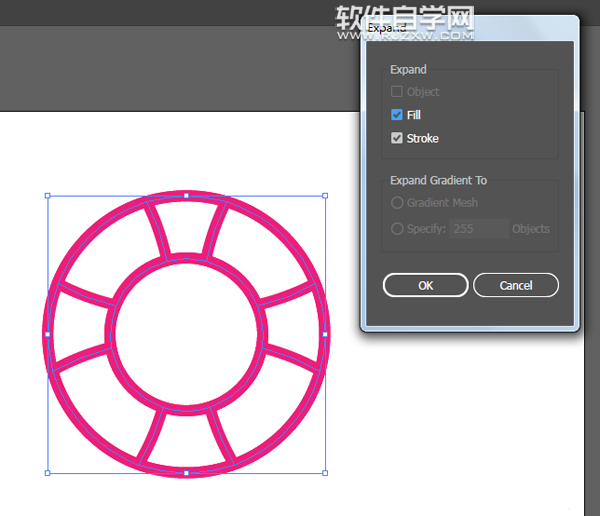The width and height of the screenshot is (600, 516).
Task: Click the bottom-center bounding box handle
Action: 186,473
